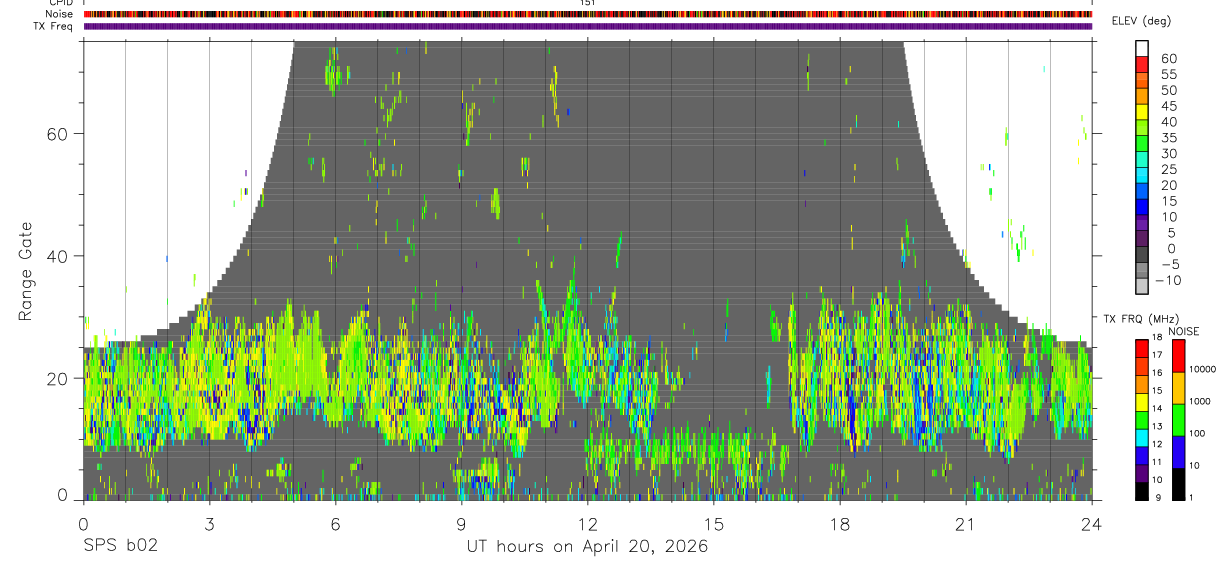The height and width of the screenshot is (567, 1228).
Task: Click the x-axis tick label '21'
Action: point(966,524)
